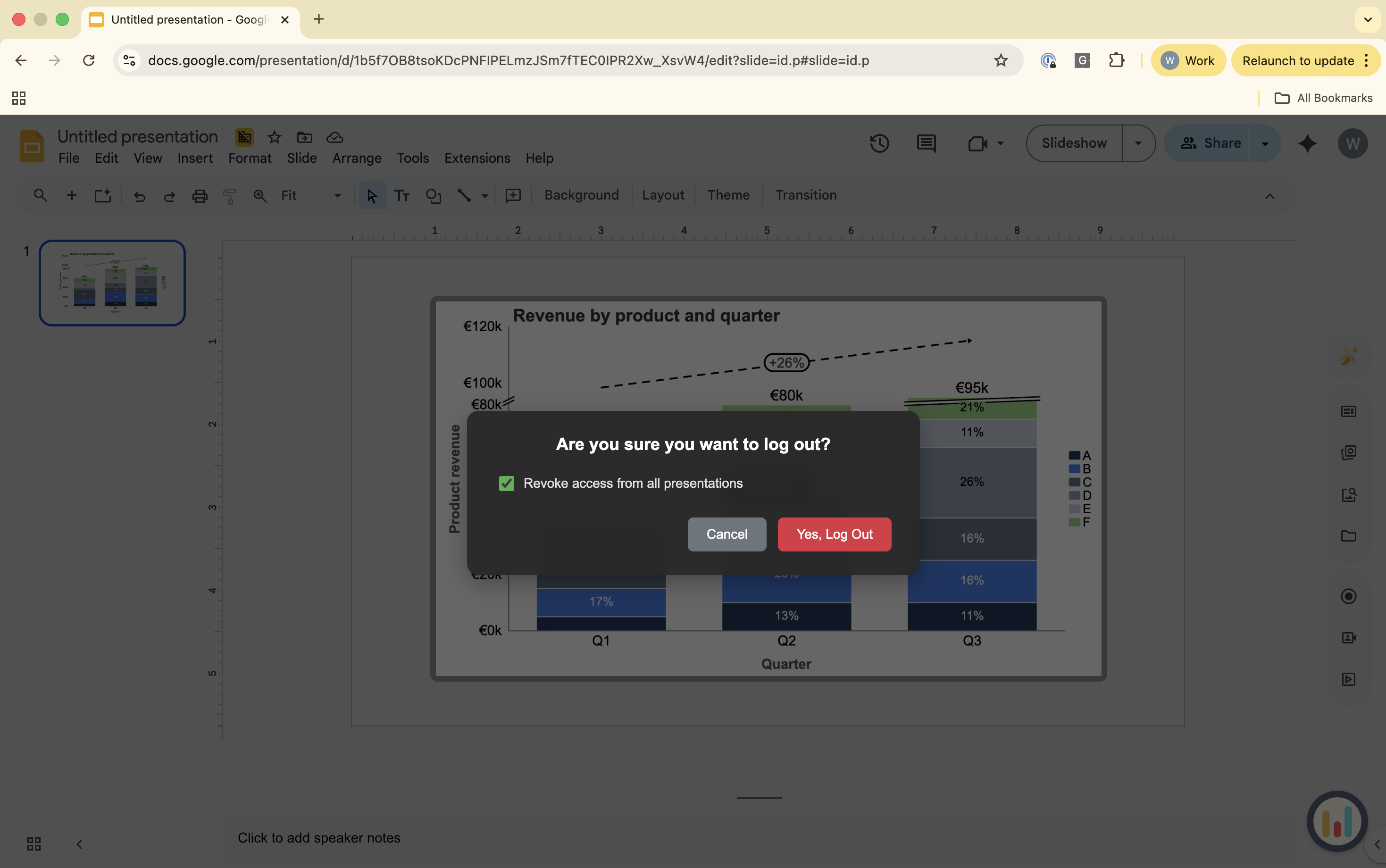Click to add speaker notes
1386x868 pixels.
pos(319,838)
